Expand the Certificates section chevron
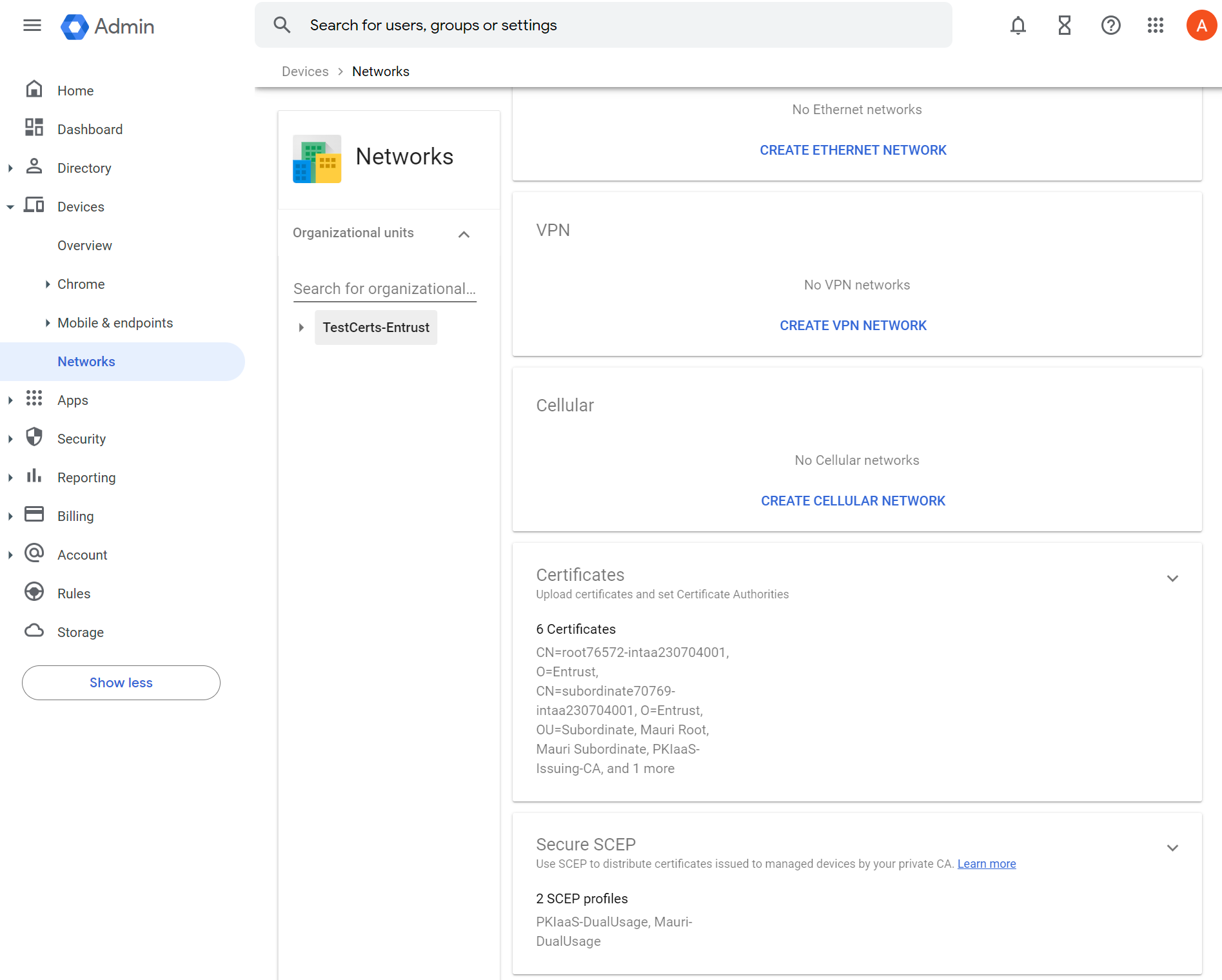 tap(1172, 578)
